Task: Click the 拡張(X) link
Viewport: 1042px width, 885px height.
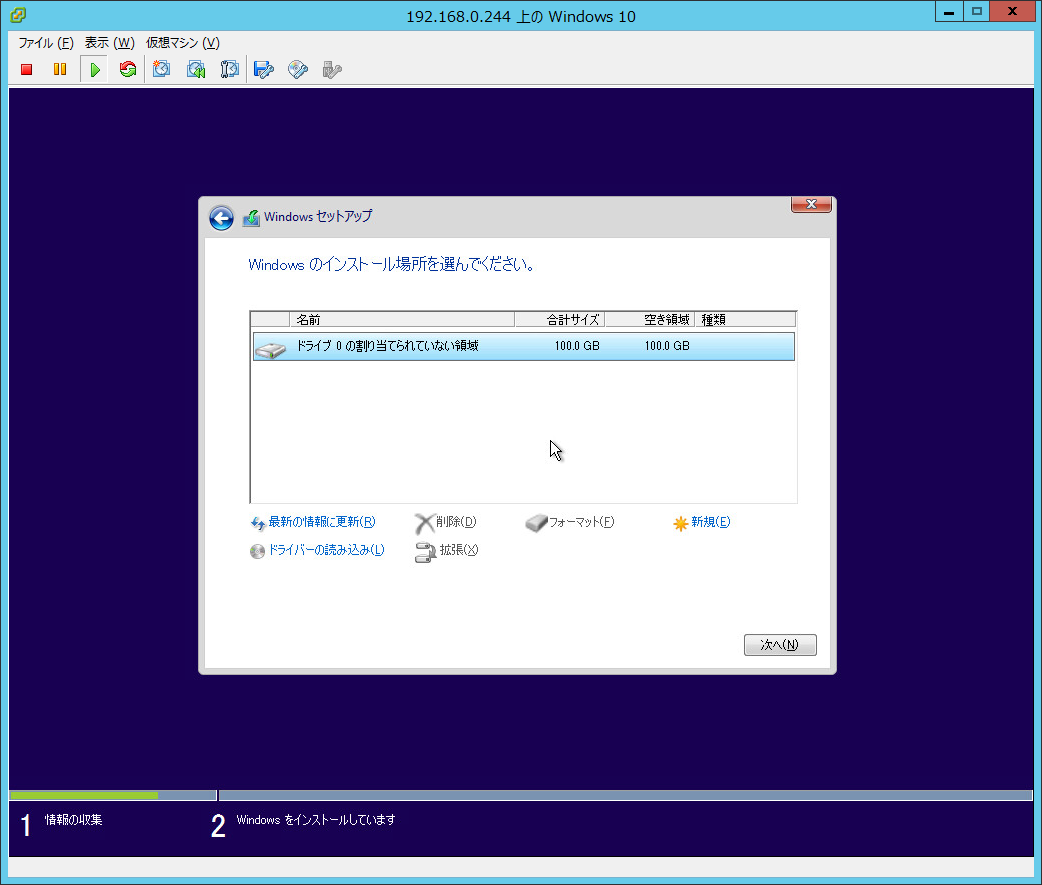Action: tap(459, 550)
